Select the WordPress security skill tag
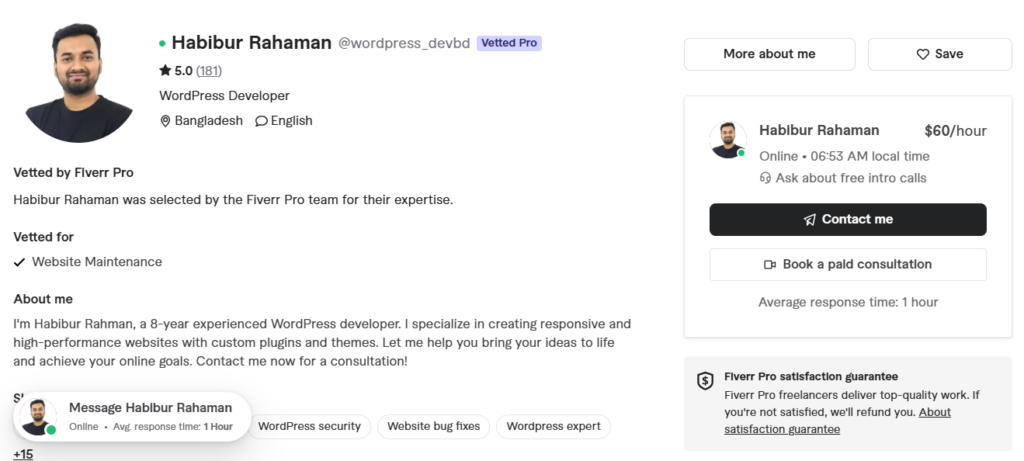The width and height of the screenshot is (1024, 461). tap(309, 426)
